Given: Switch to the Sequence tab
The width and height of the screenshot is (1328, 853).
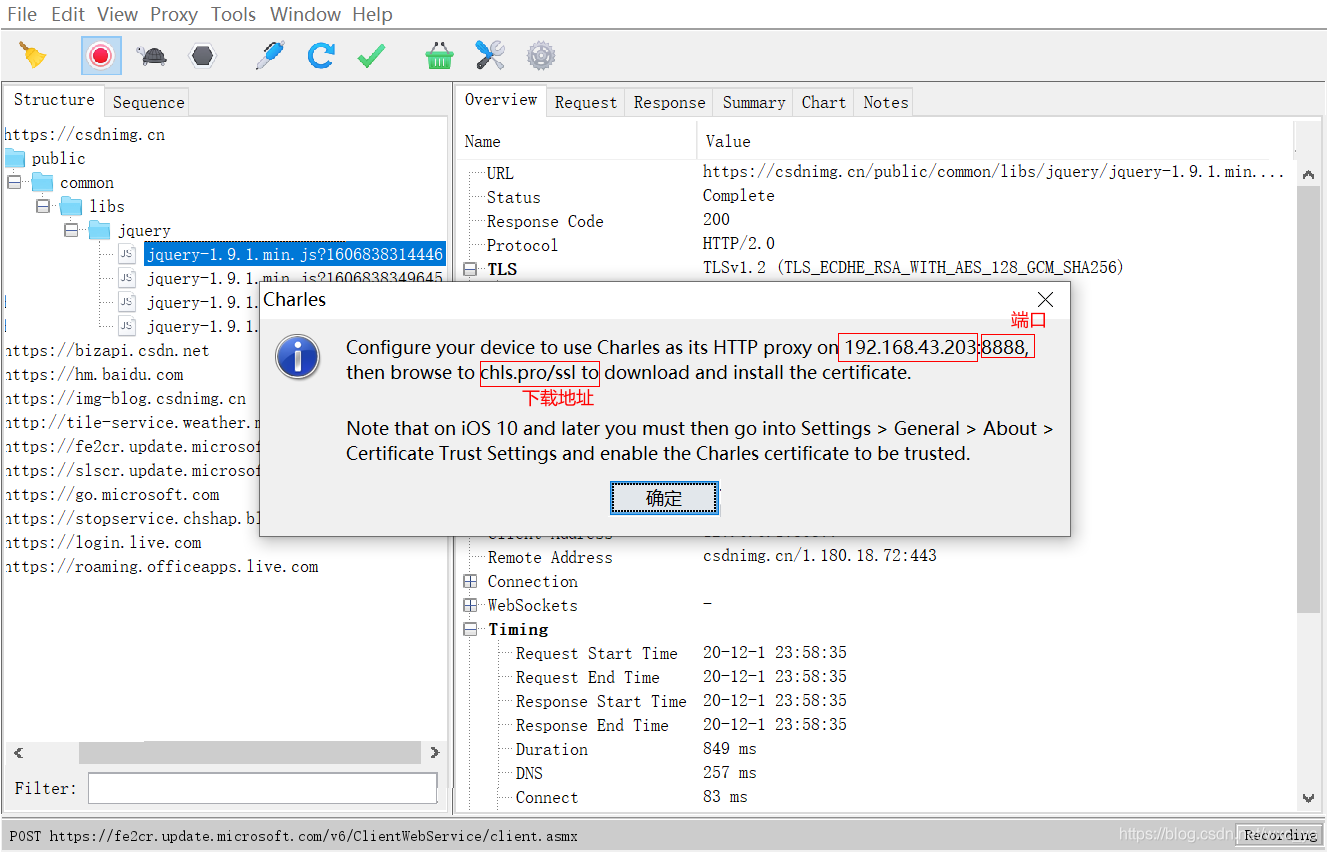Looking at the screenshot, I should tap(148, 102).
